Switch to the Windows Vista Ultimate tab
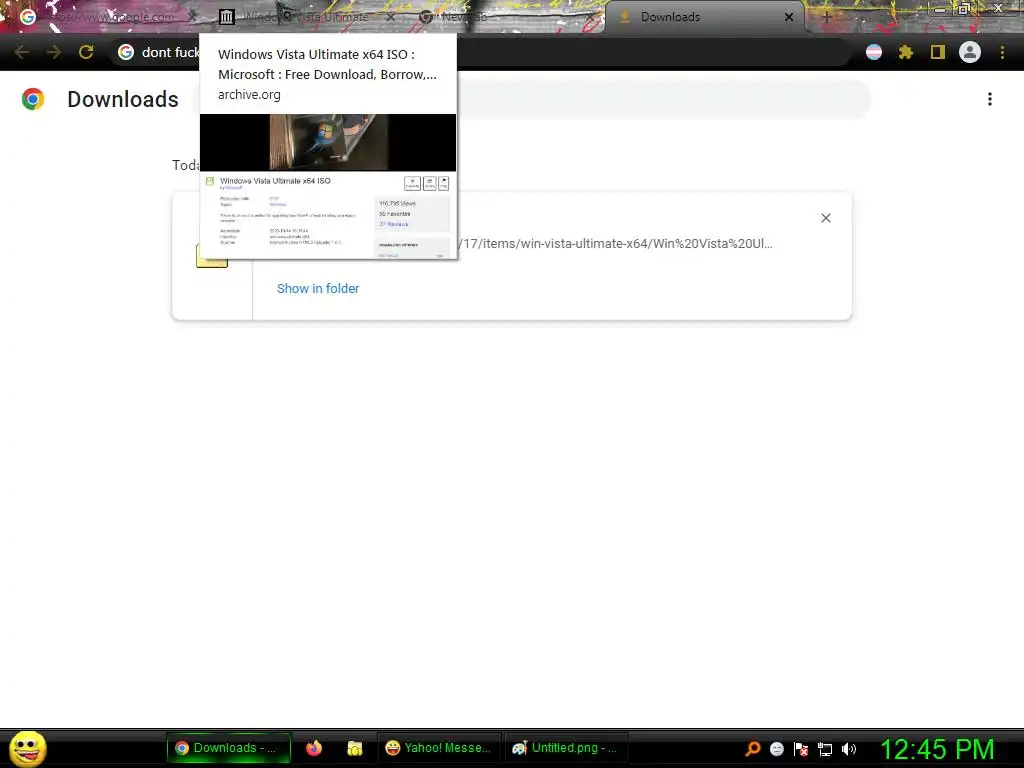 pos(307,17)
